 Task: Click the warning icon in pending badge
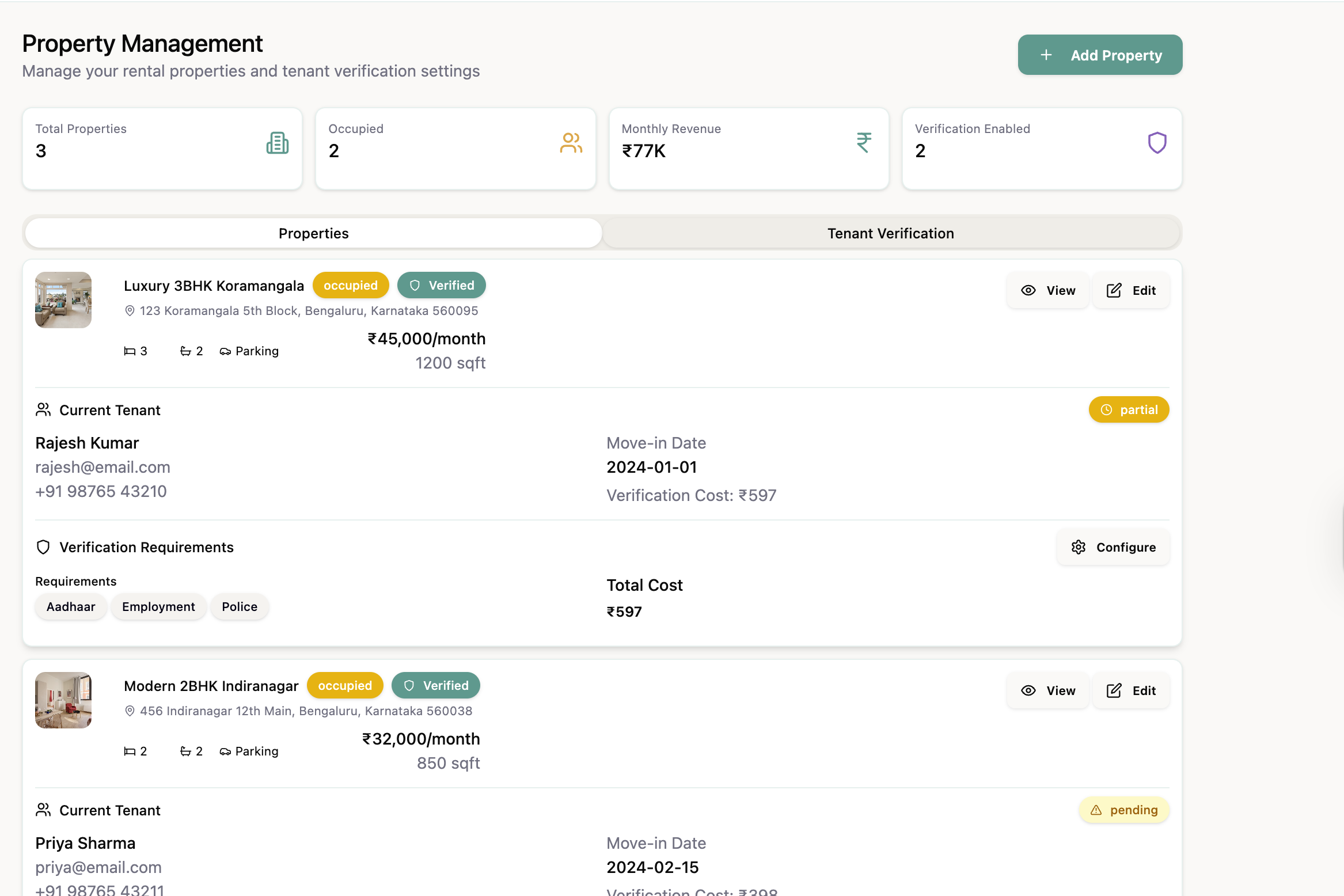(1096, 810)
